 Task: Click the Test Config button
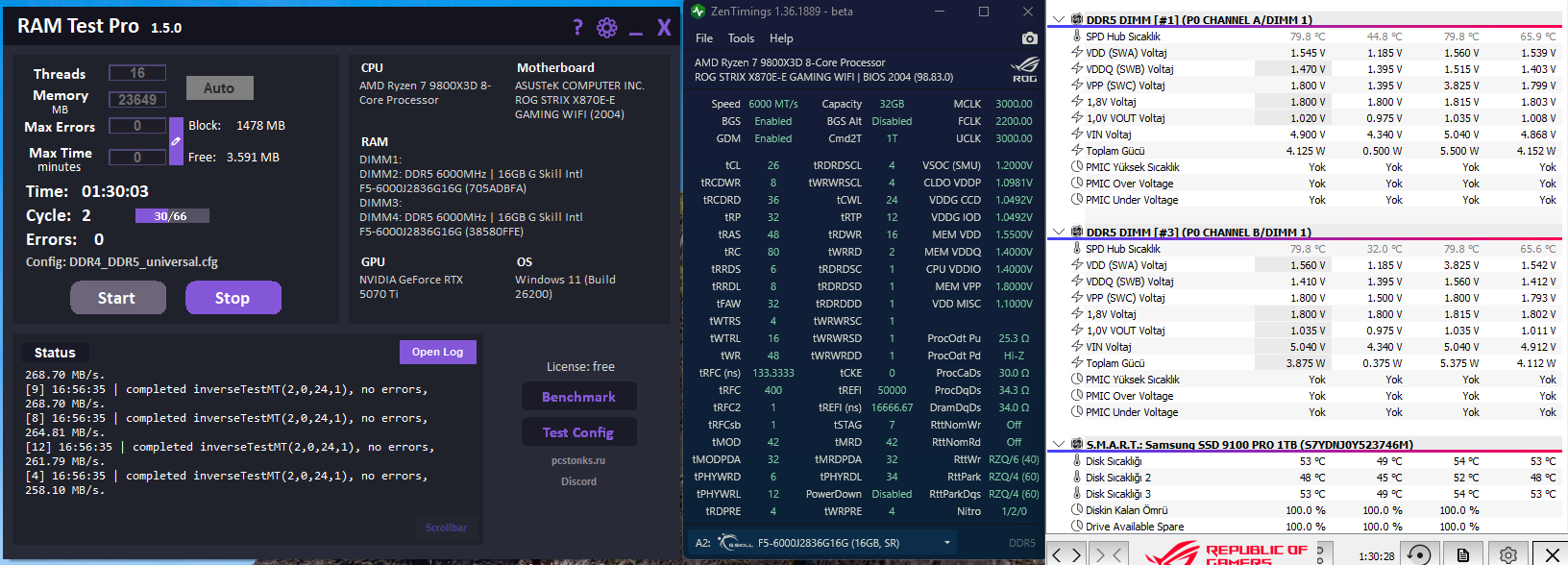579,432
